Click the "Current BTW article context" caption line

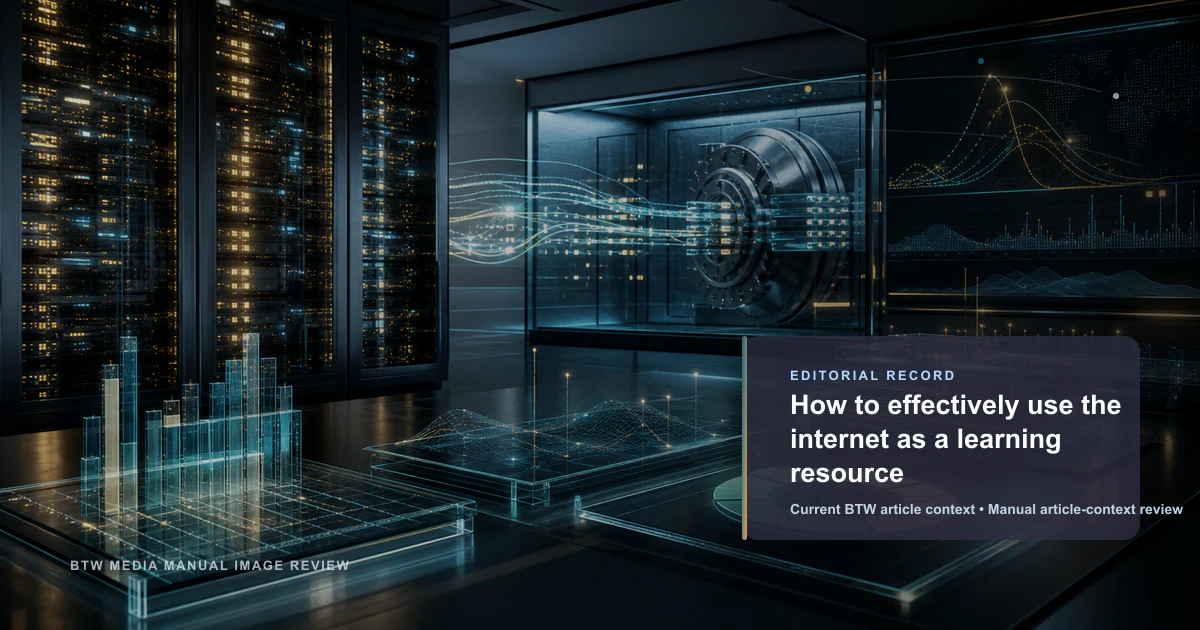986,510
